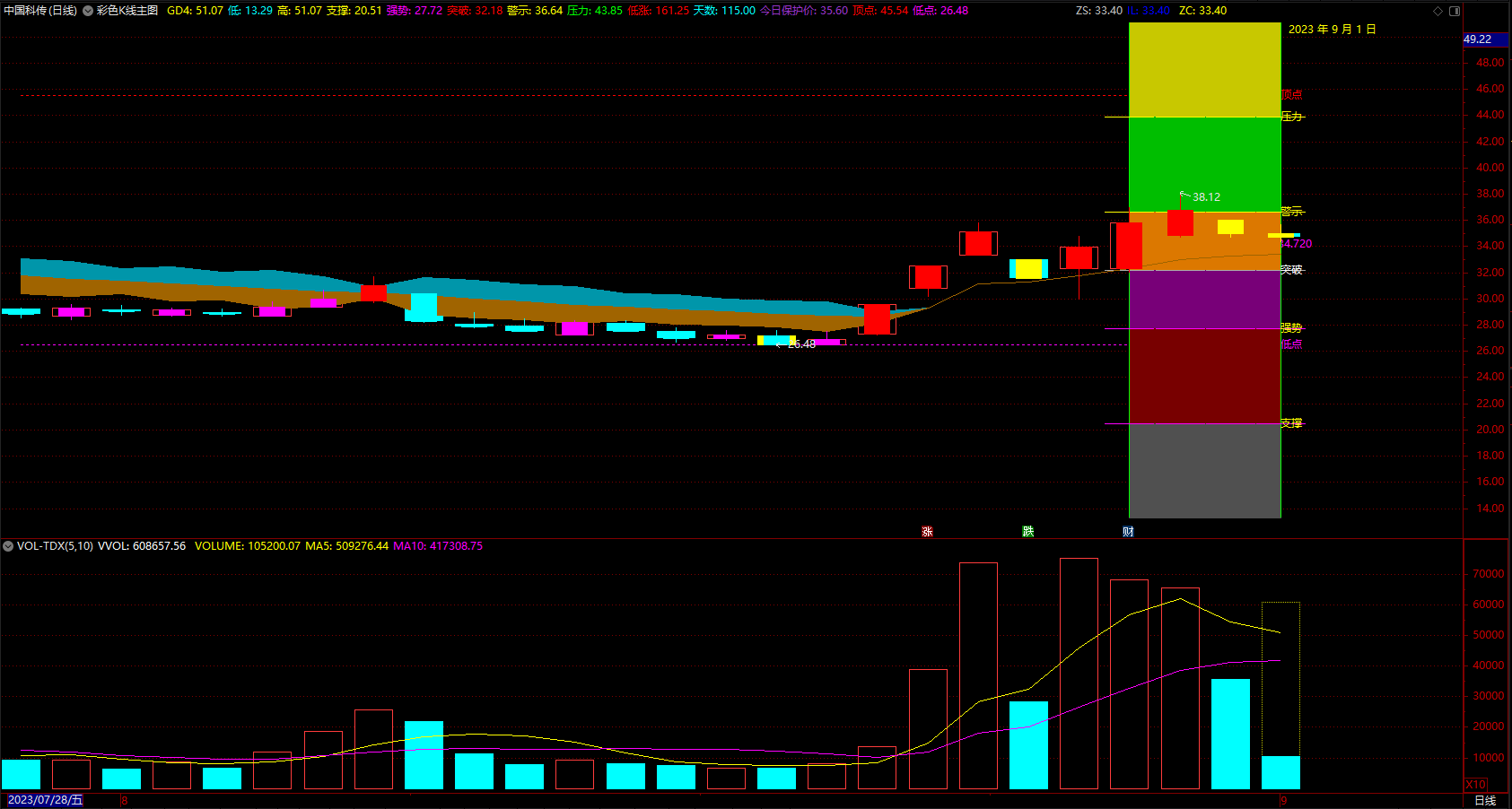Viewport: 1512px width, 809px height.
Task: Click the 压力: 43.85 header value
Action: [x=595, y=11]
